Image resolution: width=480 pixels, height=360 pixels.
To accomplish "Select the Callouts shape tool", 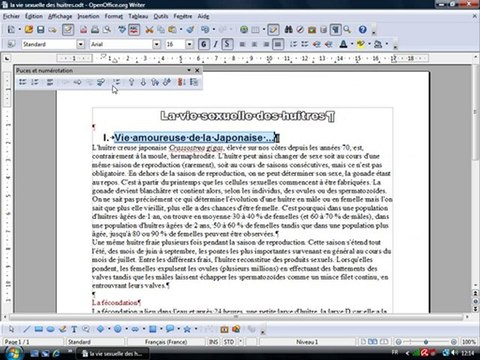I will [170, 329].
